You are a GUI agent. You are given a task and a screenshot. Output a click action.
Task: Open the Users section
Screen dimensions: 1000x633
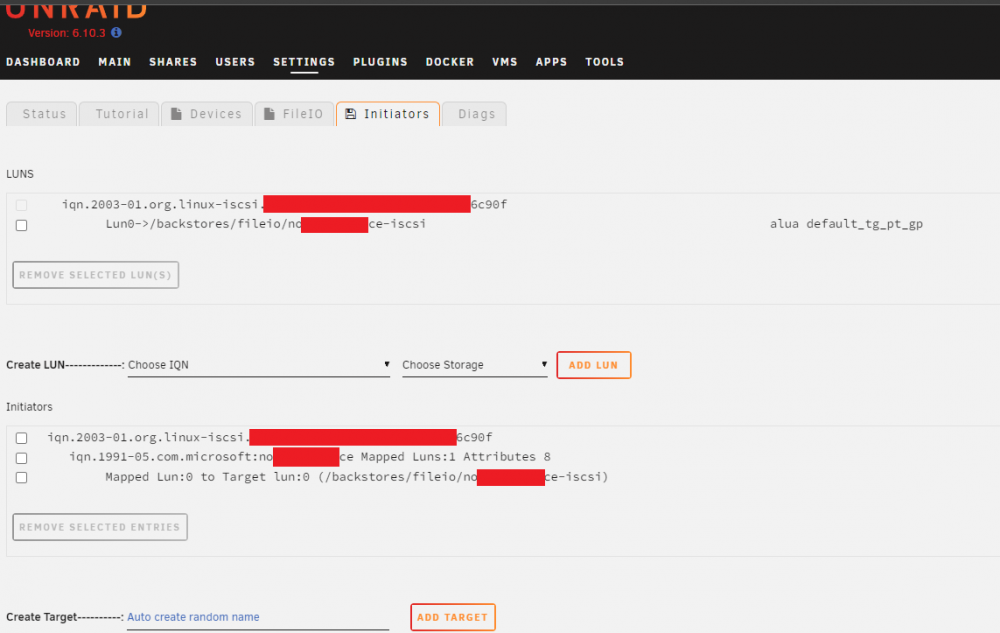[x=235, y=62]
